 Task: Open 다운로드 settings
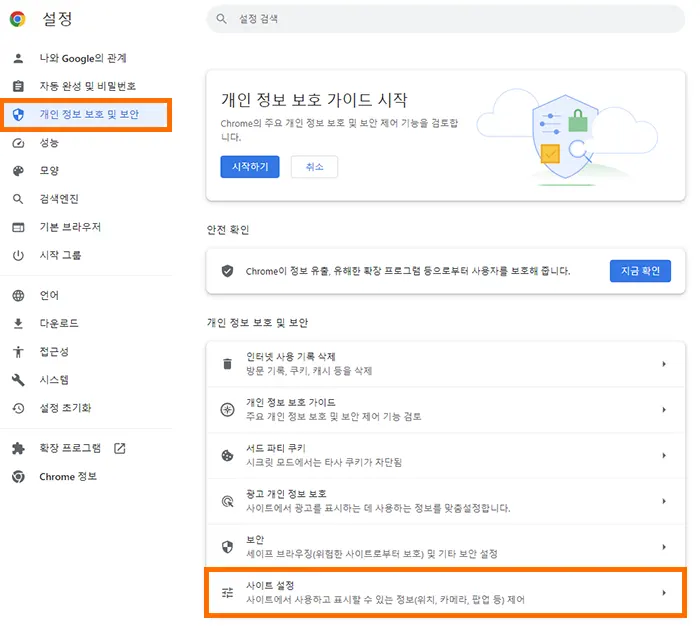click(59, 323)
